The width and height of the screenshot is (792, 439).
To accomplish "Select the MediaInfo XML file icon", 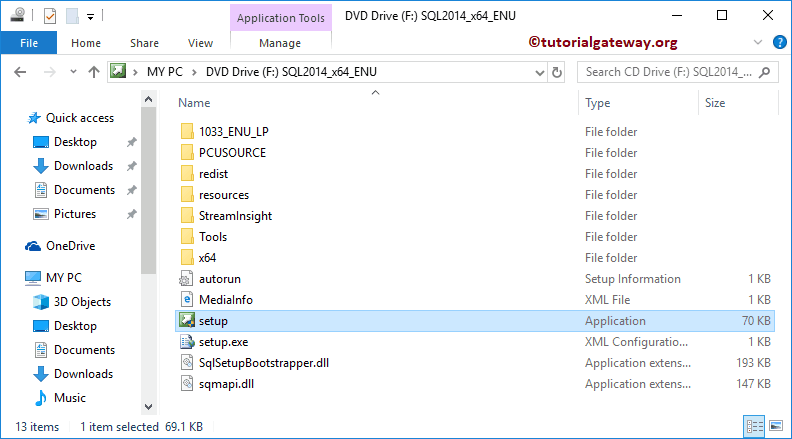I will (x=187, y=300).
